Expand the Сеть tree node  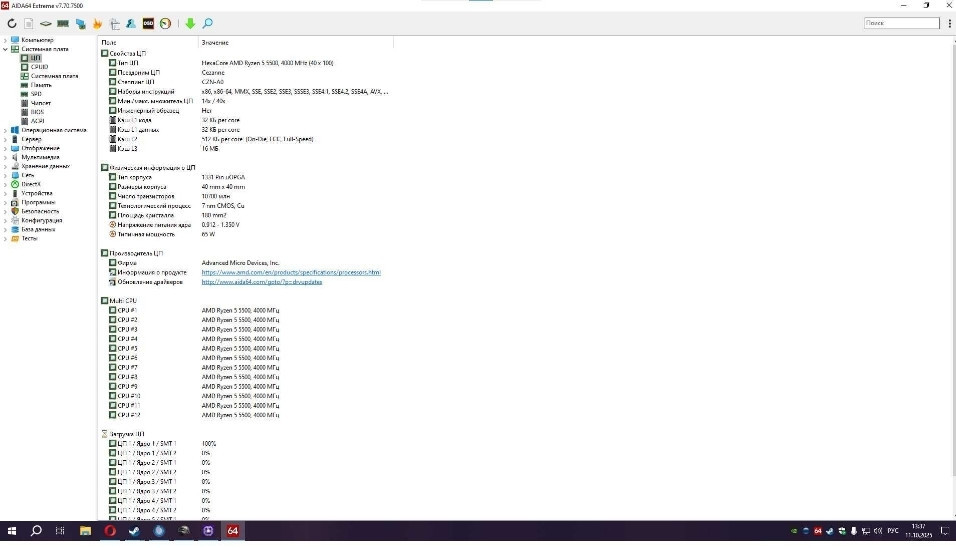coord(5,176)
